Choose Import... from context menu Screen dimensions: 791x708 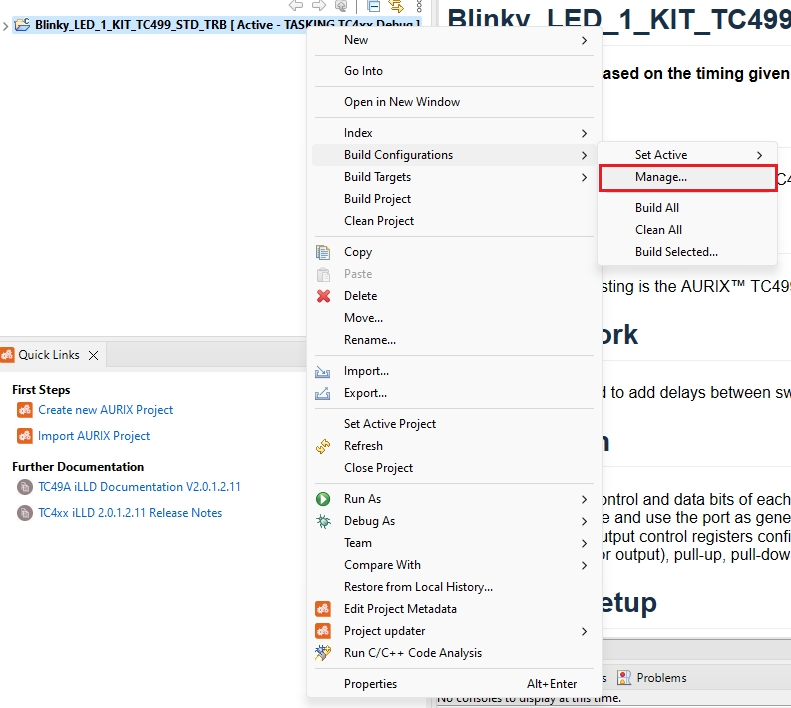454,371
